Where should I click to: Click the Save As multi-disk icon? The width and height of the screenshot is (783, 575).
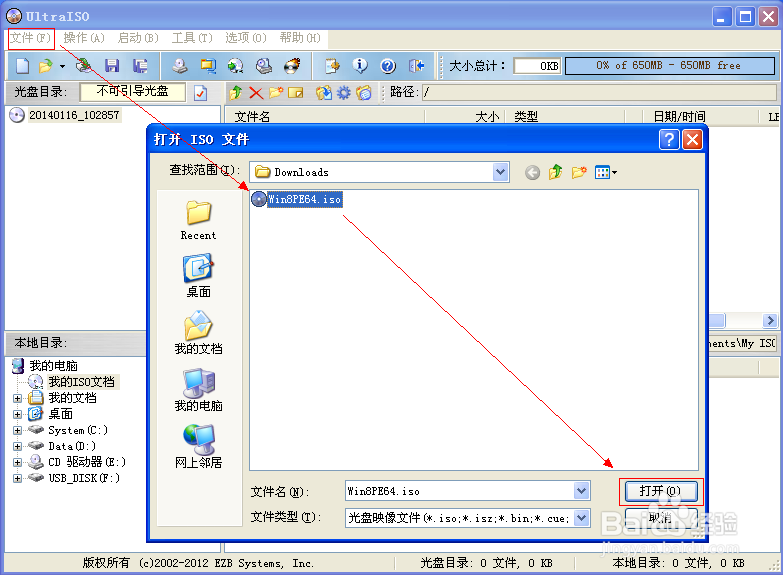tap(140, 65)
